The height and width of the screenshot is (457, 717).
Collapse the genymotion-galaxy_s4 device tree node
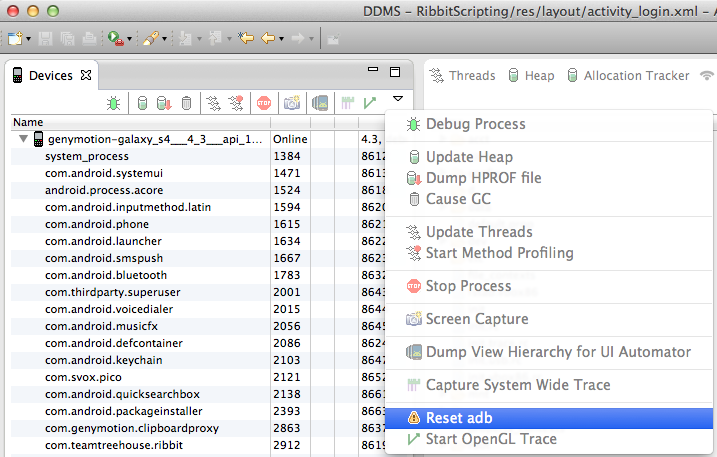pyautogui.click(x=23, y=140)
